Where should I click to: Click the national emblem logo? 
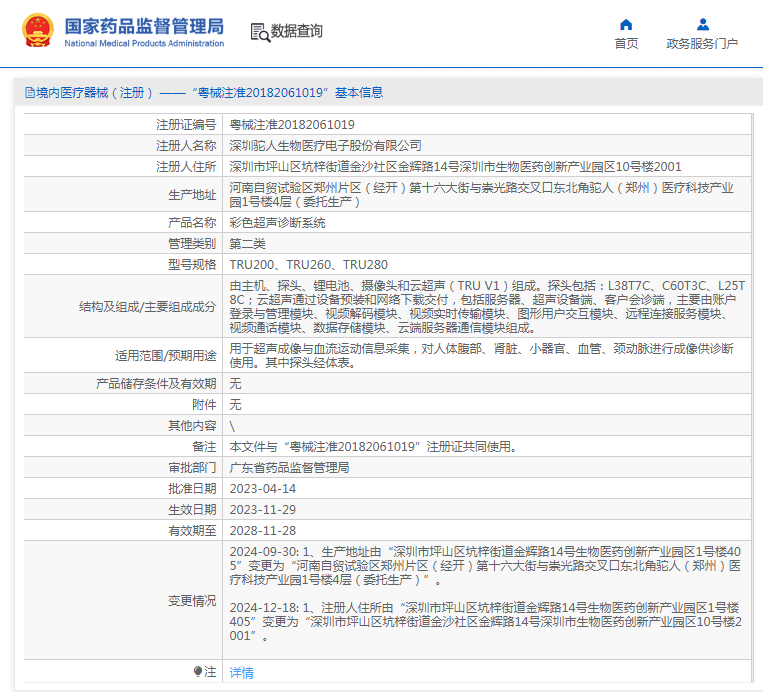pos(38,30)
